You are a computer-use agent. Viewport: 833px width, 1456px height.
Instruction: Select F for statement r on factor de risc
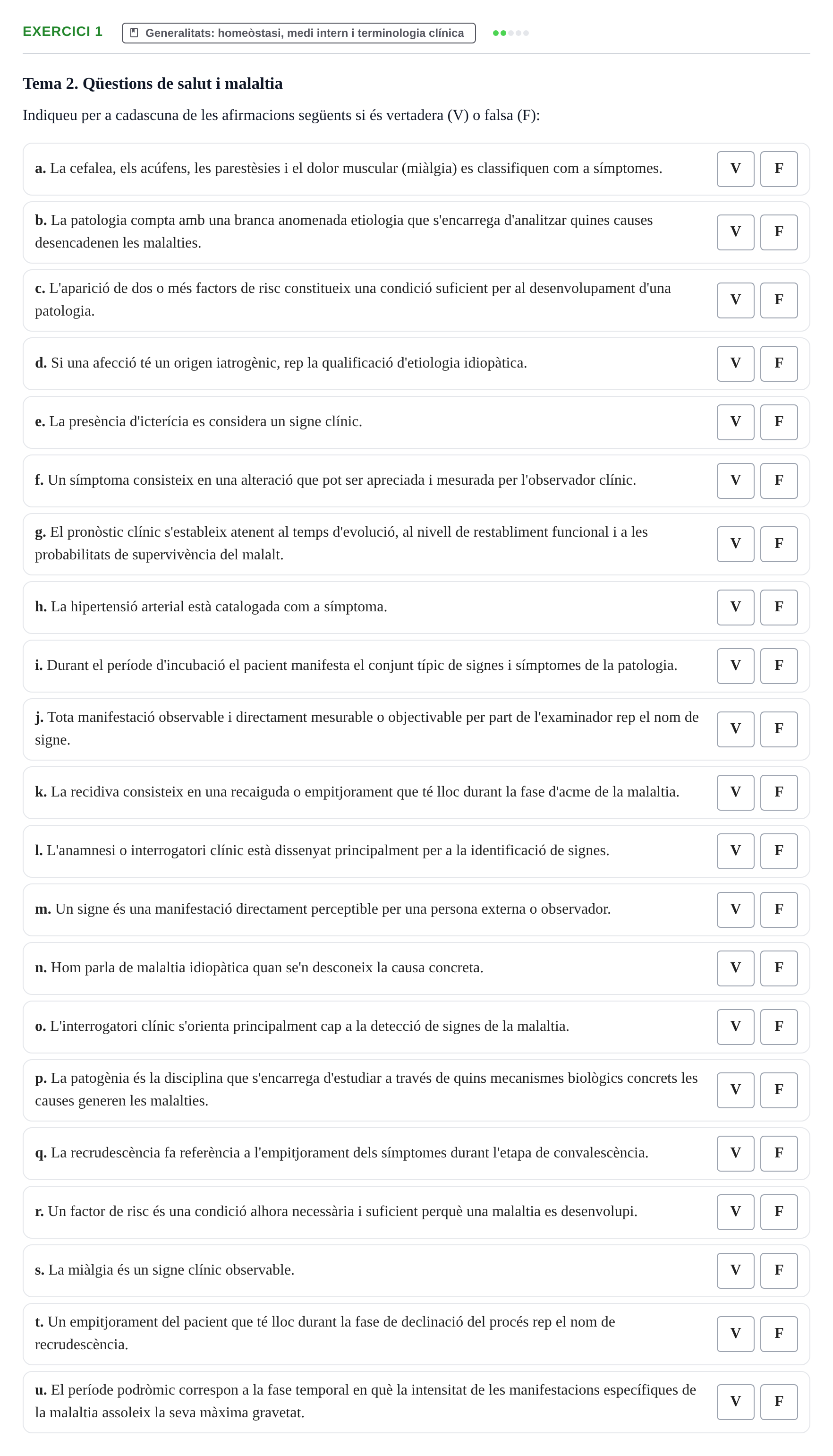[779, 1212]
